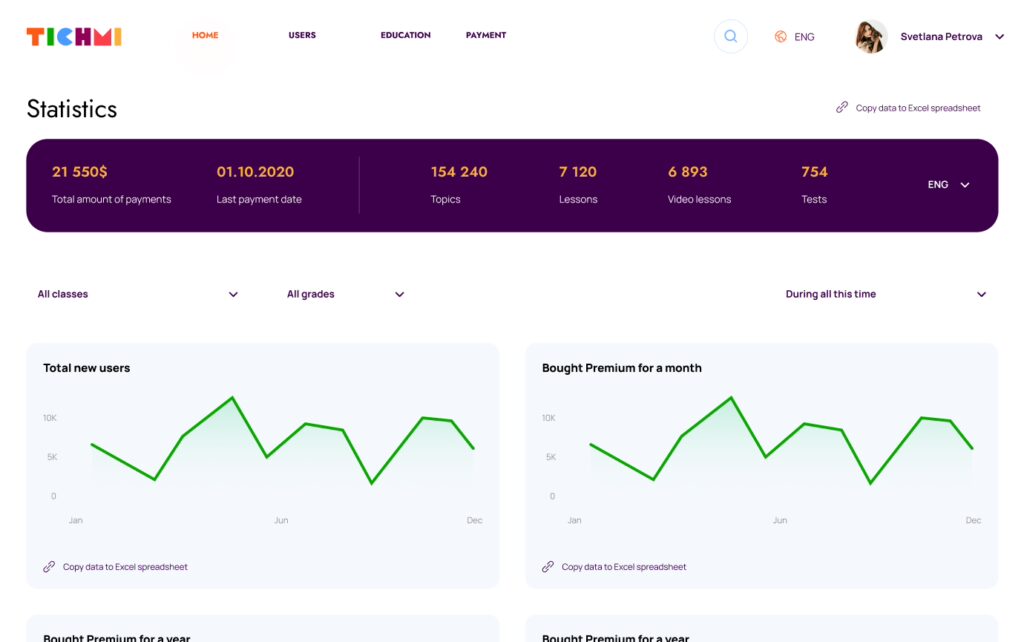Click the 7 120 Lessons figure
The width and height of the screenshot is (1024, 642).
(x=578, y=172)
